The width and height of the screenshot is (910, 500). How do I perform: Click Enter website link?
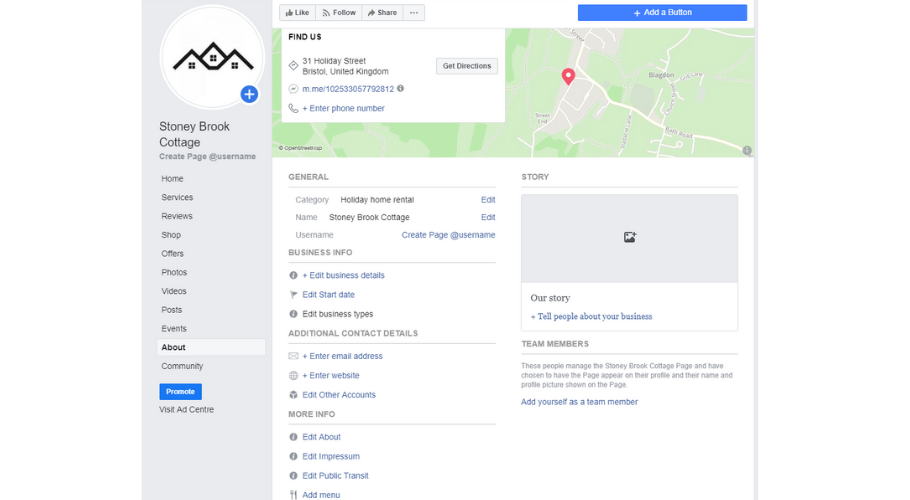[331, 375]
